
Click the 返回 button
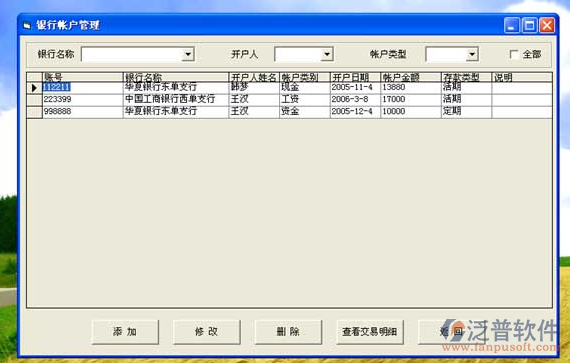point(451,332)
